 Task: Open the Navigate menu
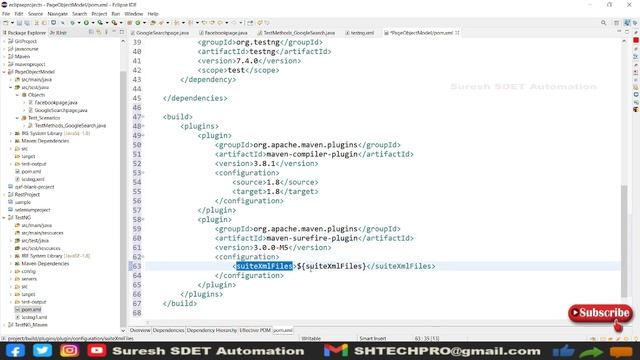(x=58, y=14)
